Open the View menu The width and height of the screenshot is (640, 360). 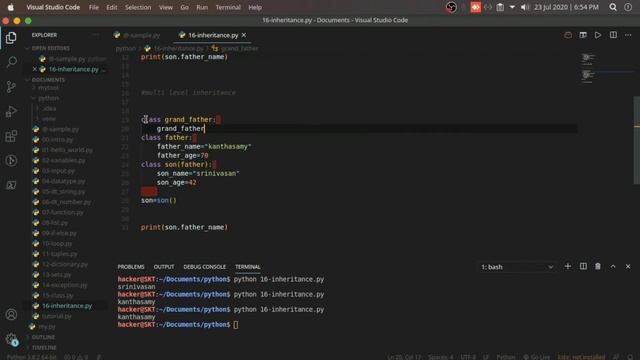point(165,7)
